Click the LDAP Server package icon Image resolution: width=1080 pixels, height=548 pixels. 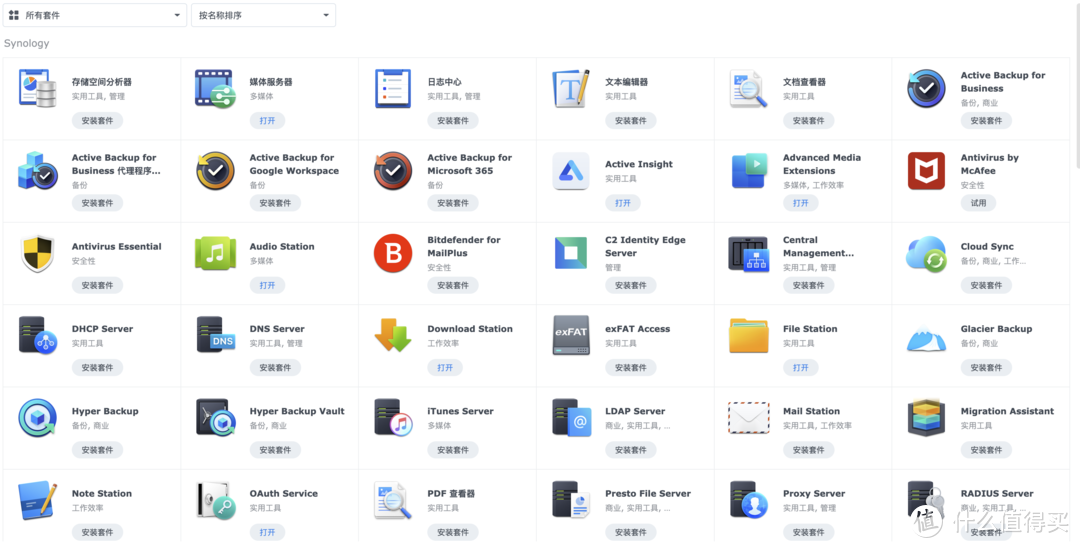pyautogui.click(x=571, y=418)
